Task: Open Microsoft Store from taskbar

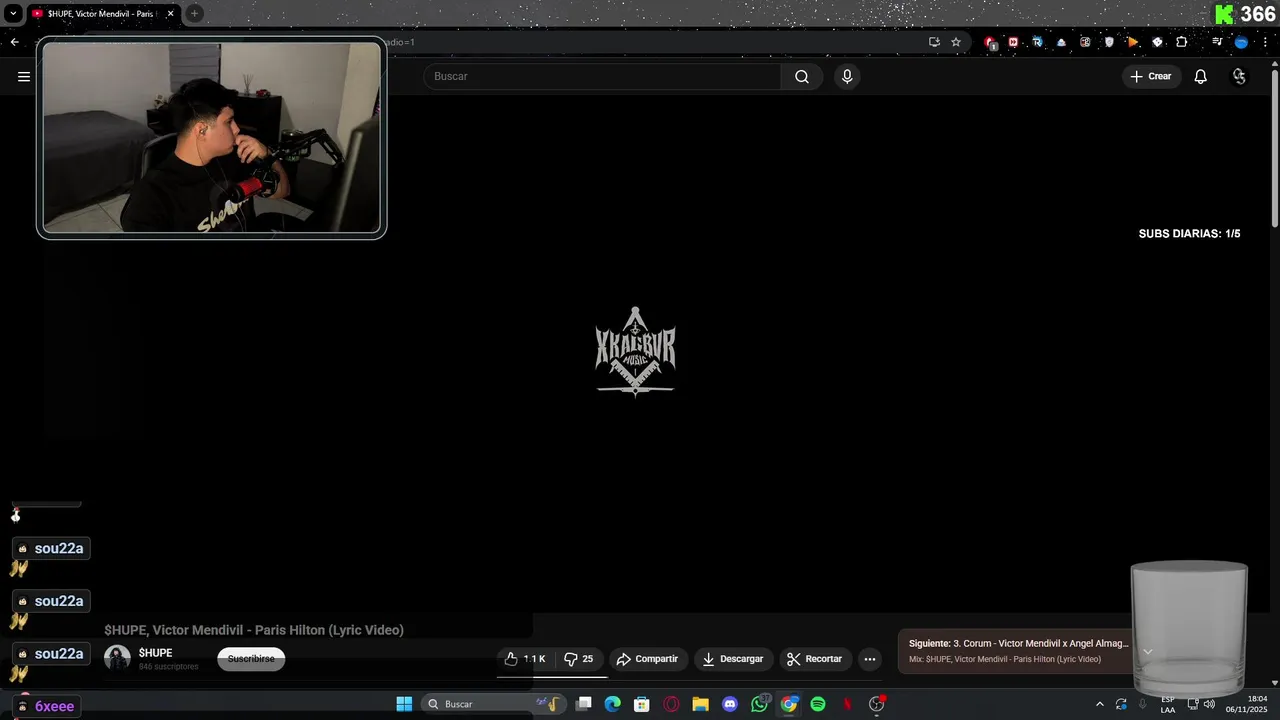Action: click(x=642, y=704)
